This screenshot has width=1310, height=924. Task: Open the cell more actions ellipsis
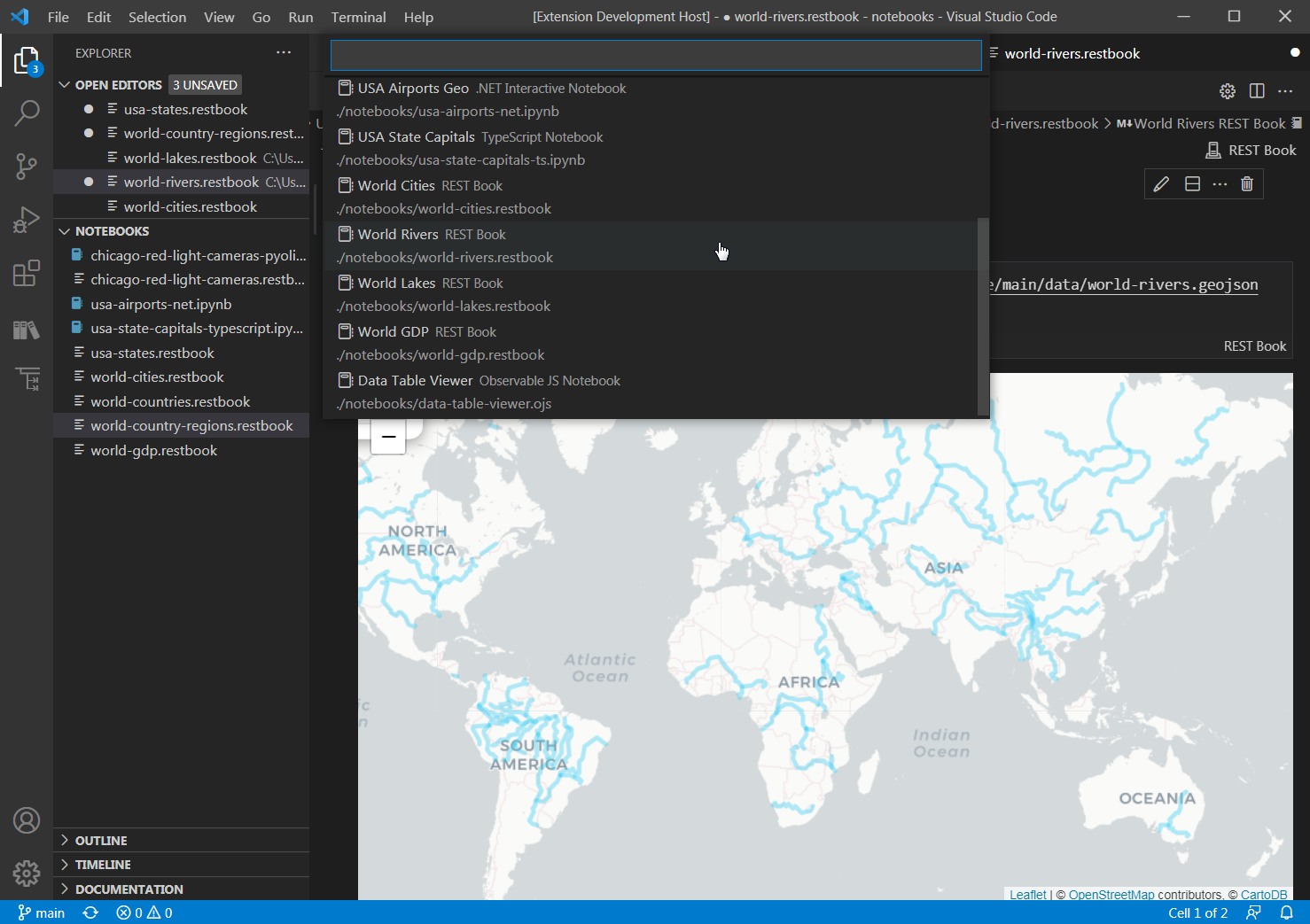click(x=1220, y=184)
